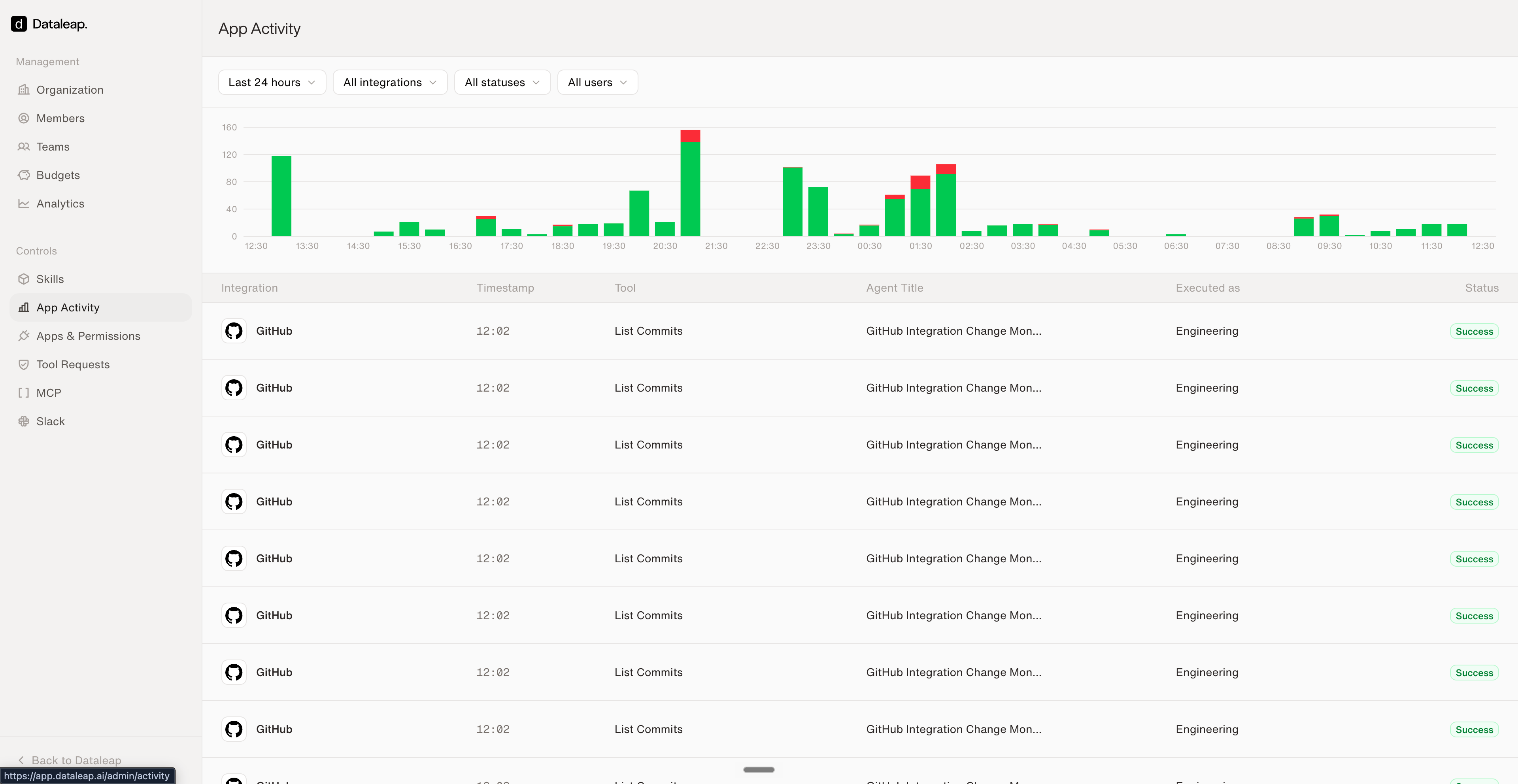Click the Budgets piggy bank icon
Image resolution: width=1518 pixels, height=784 pixels.
pyautogui.click(x=24, y=175)
